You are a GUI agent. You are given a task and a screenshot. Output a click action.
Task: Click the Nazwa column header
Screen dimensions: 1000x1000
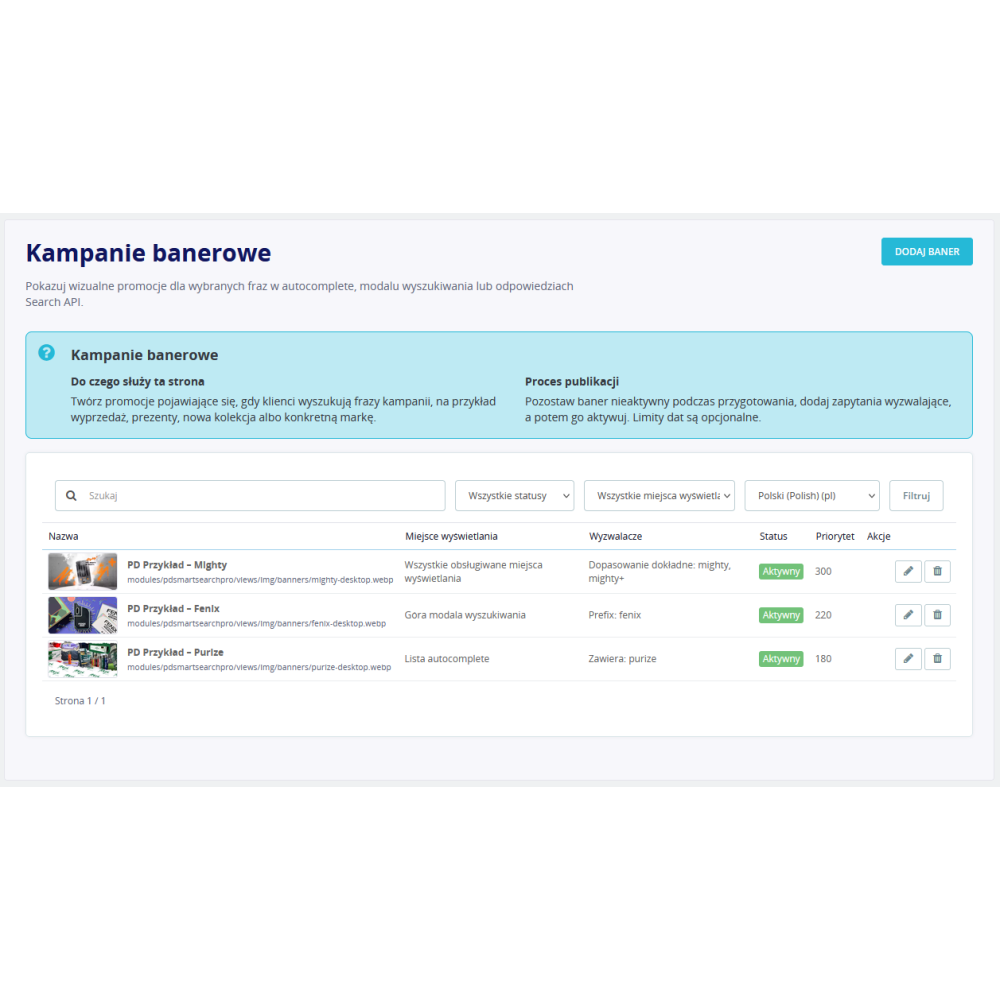tap(63, 536)
